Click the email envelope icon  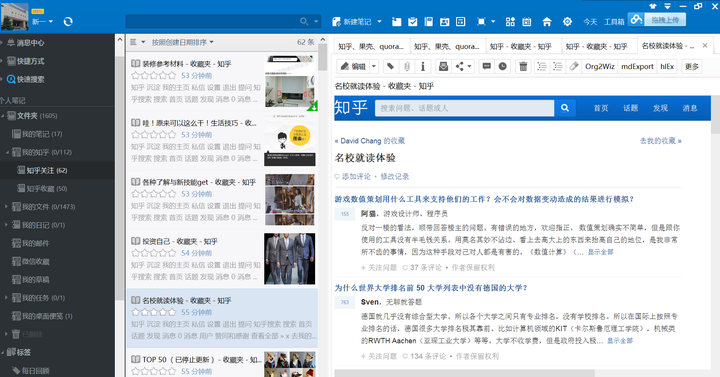[x=443, y=67]
